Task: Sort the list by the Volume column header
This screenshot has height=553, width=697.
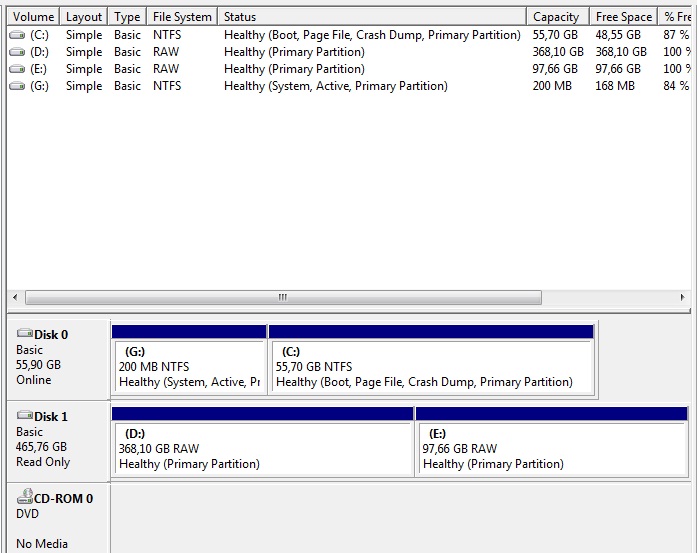Action: point(33,17)
